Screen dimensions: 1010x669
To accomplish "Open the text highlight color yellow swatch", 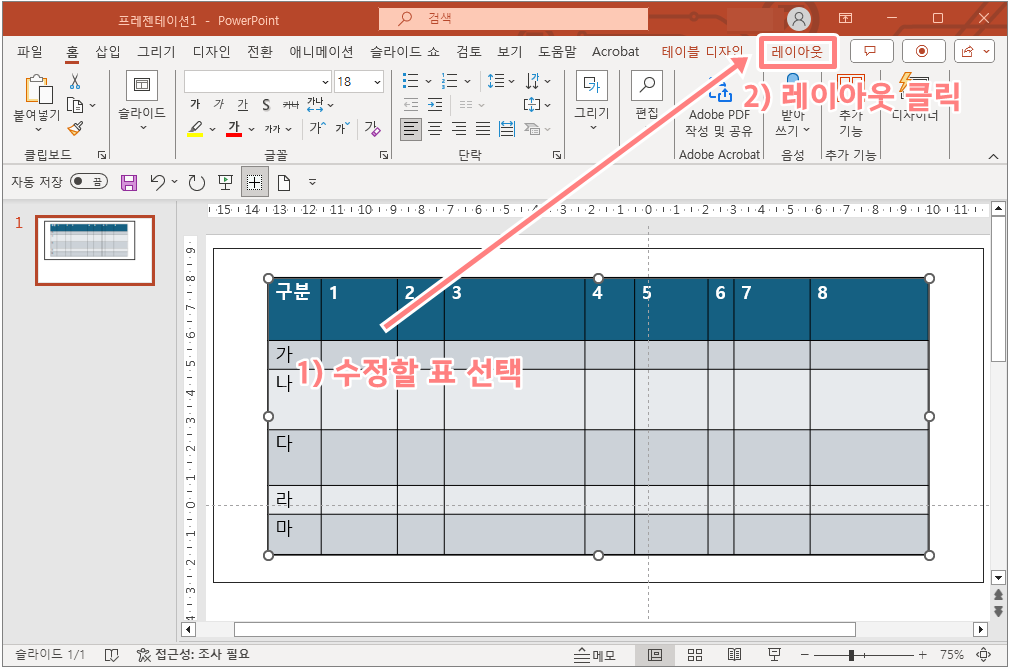I will pyautogui.click(x=196, y=129).
